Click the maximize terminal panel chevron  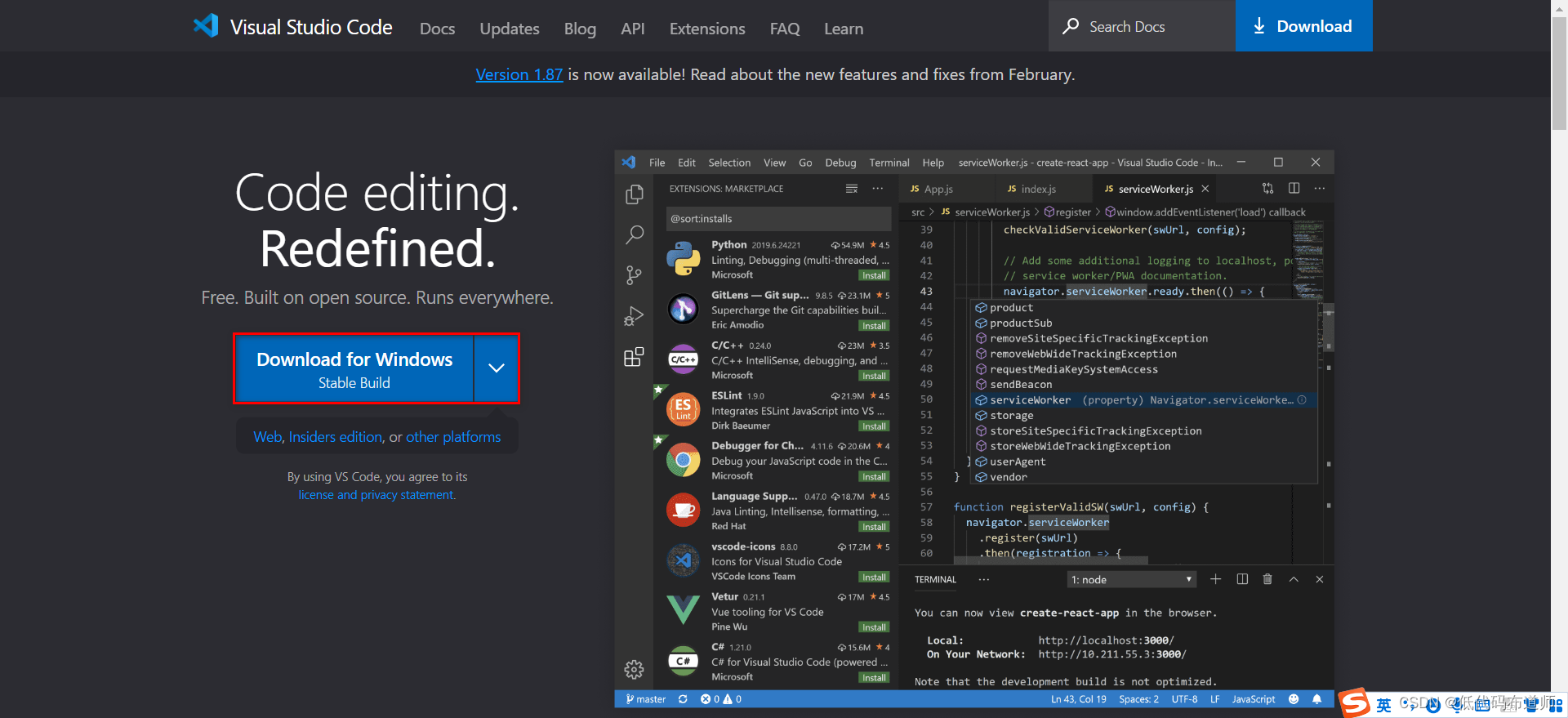coord(1294,579)
